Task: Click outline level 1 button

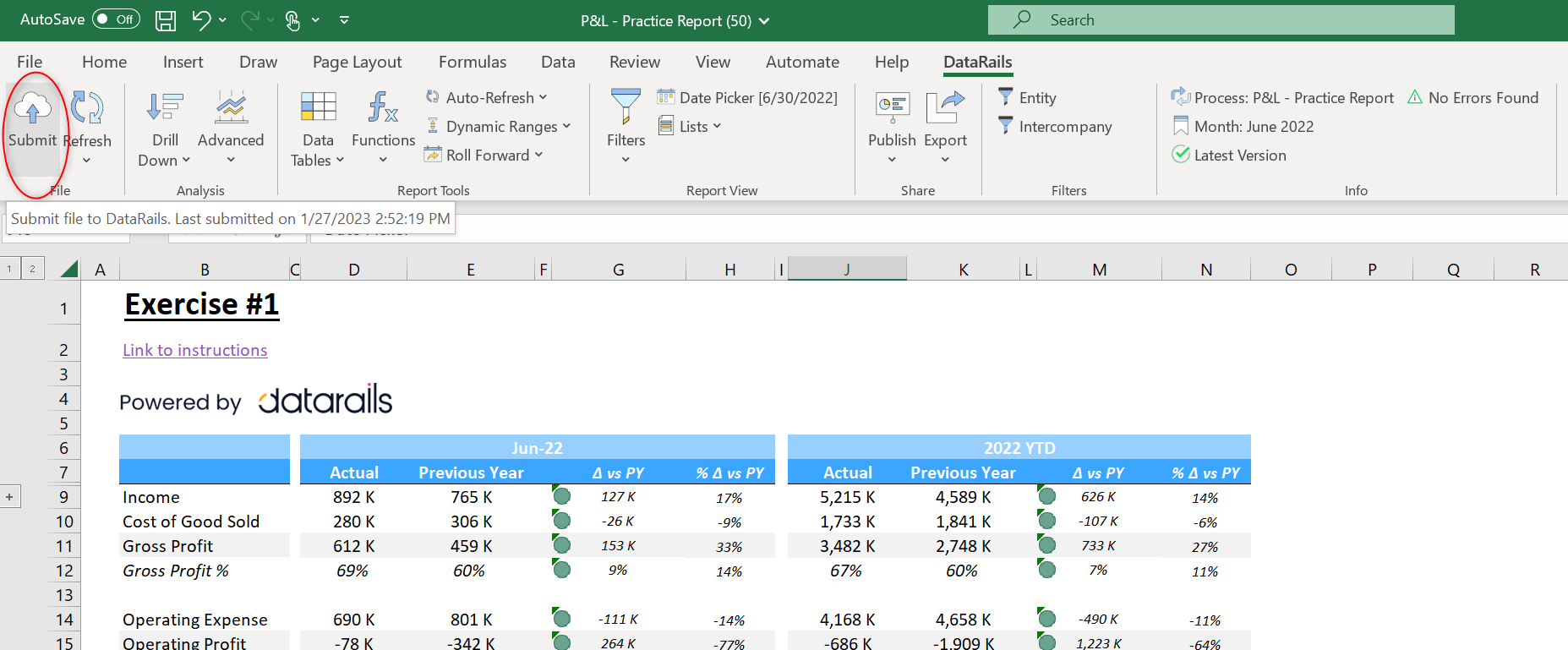Action: pos(9,269)
